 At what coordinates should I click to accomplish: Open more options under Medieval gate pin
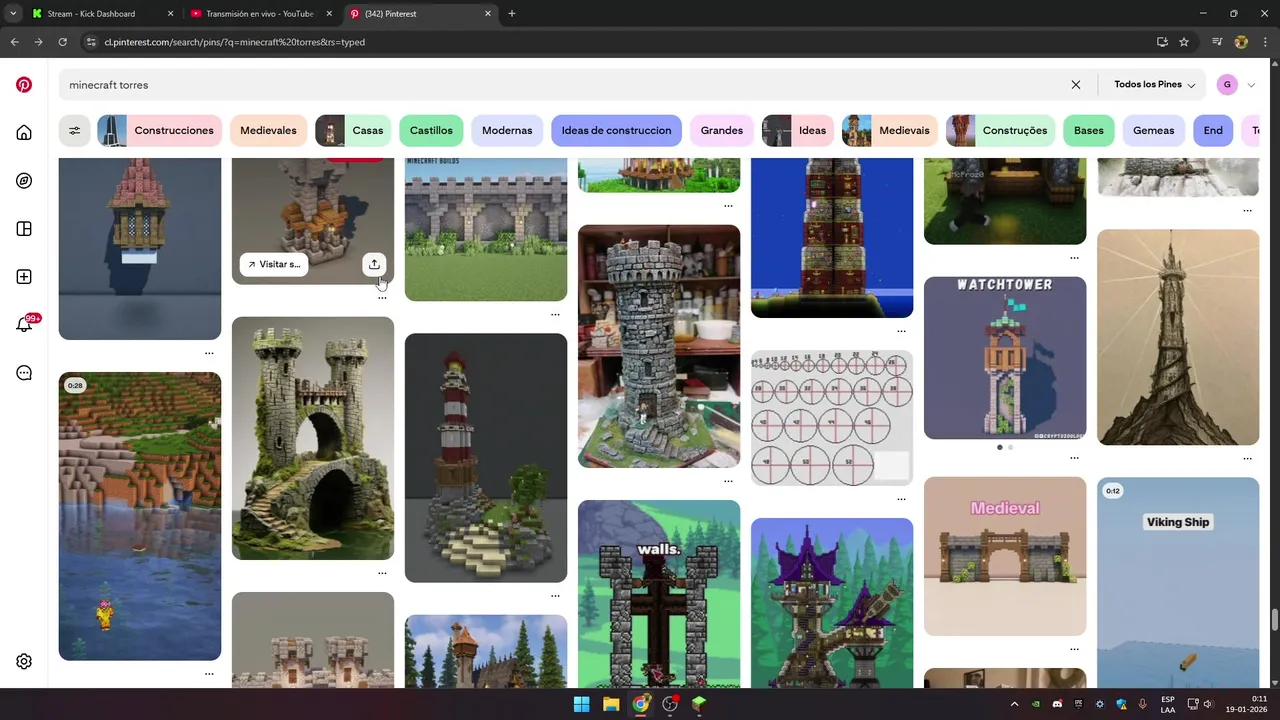click(1074, 649)
